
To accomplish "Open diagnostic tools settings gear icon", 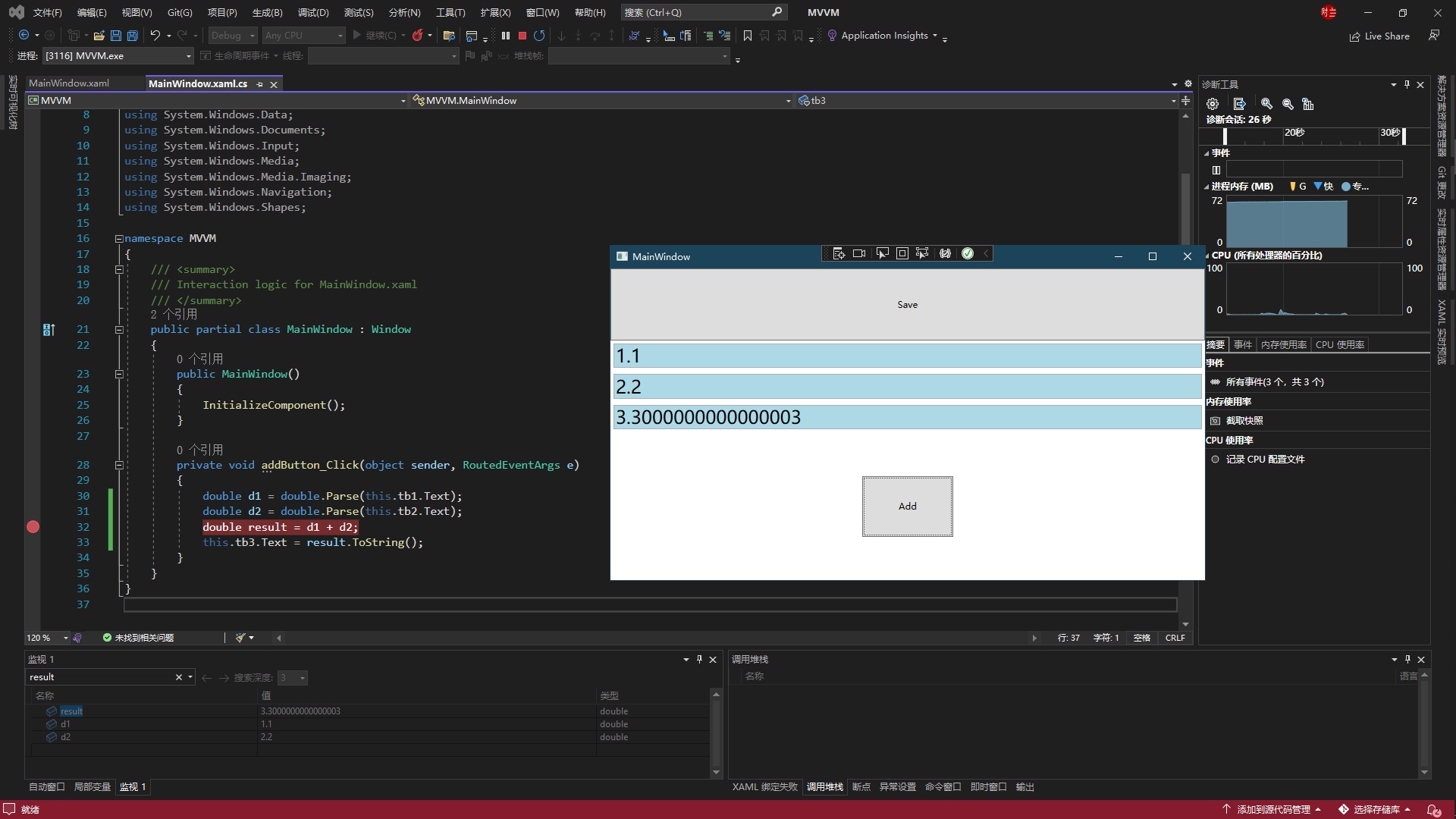I will point(1213,104).
